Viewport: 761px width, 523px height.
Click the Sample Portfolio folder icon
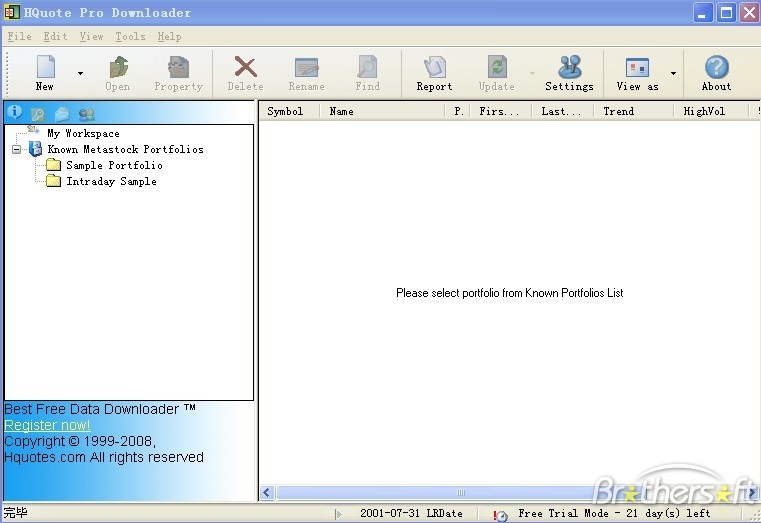53,165
